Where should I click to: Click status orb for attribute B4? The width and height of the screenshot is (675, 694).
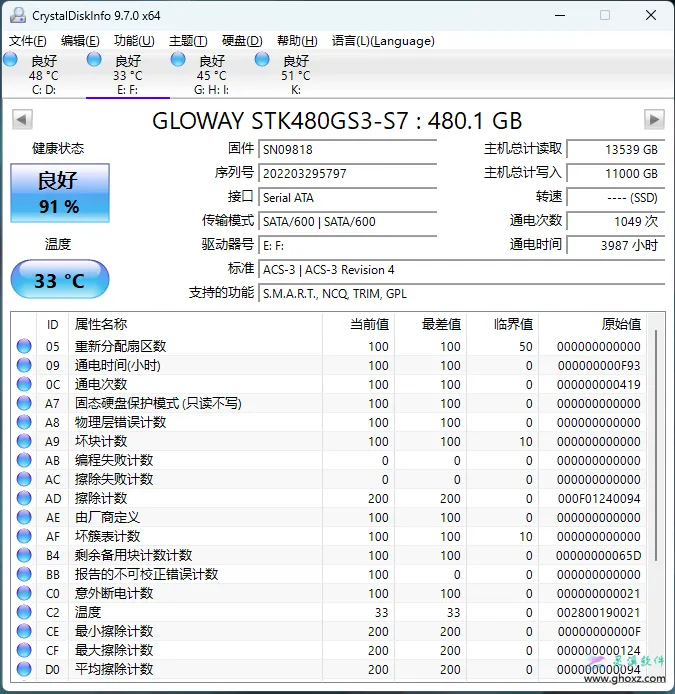[x=24, y=555]
